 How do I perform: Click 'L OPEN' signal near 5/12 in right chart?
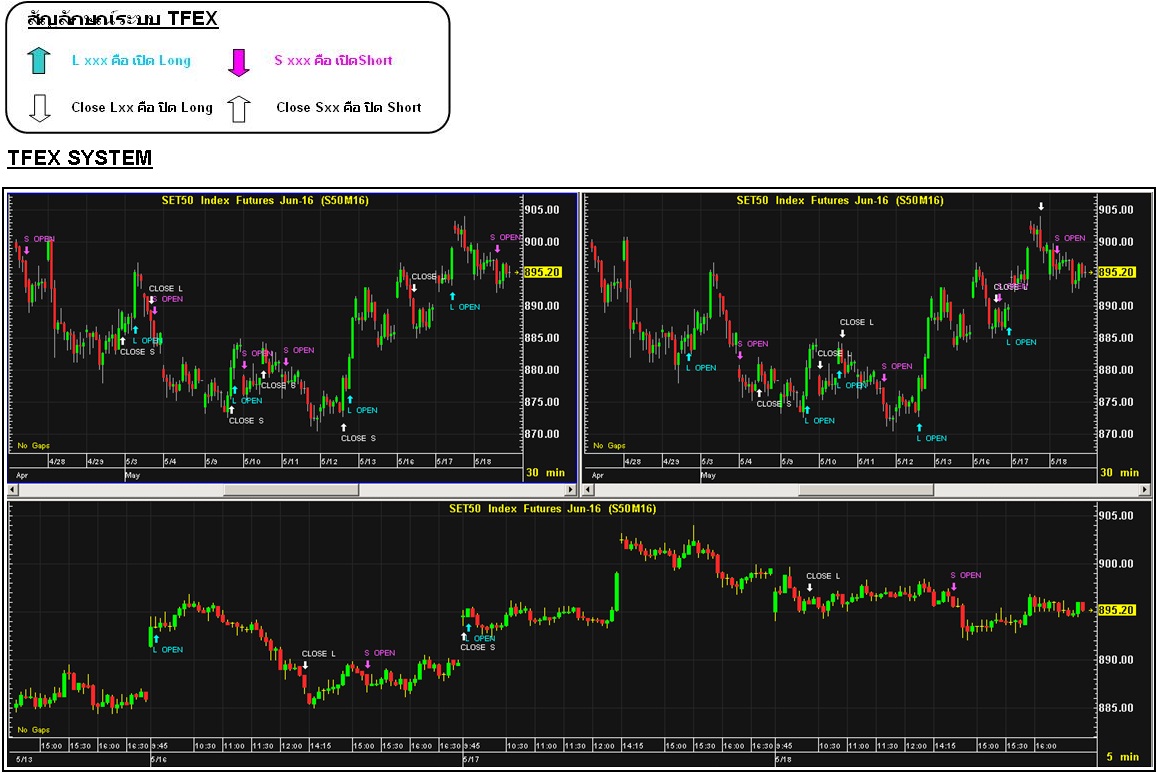click(931, 438)
